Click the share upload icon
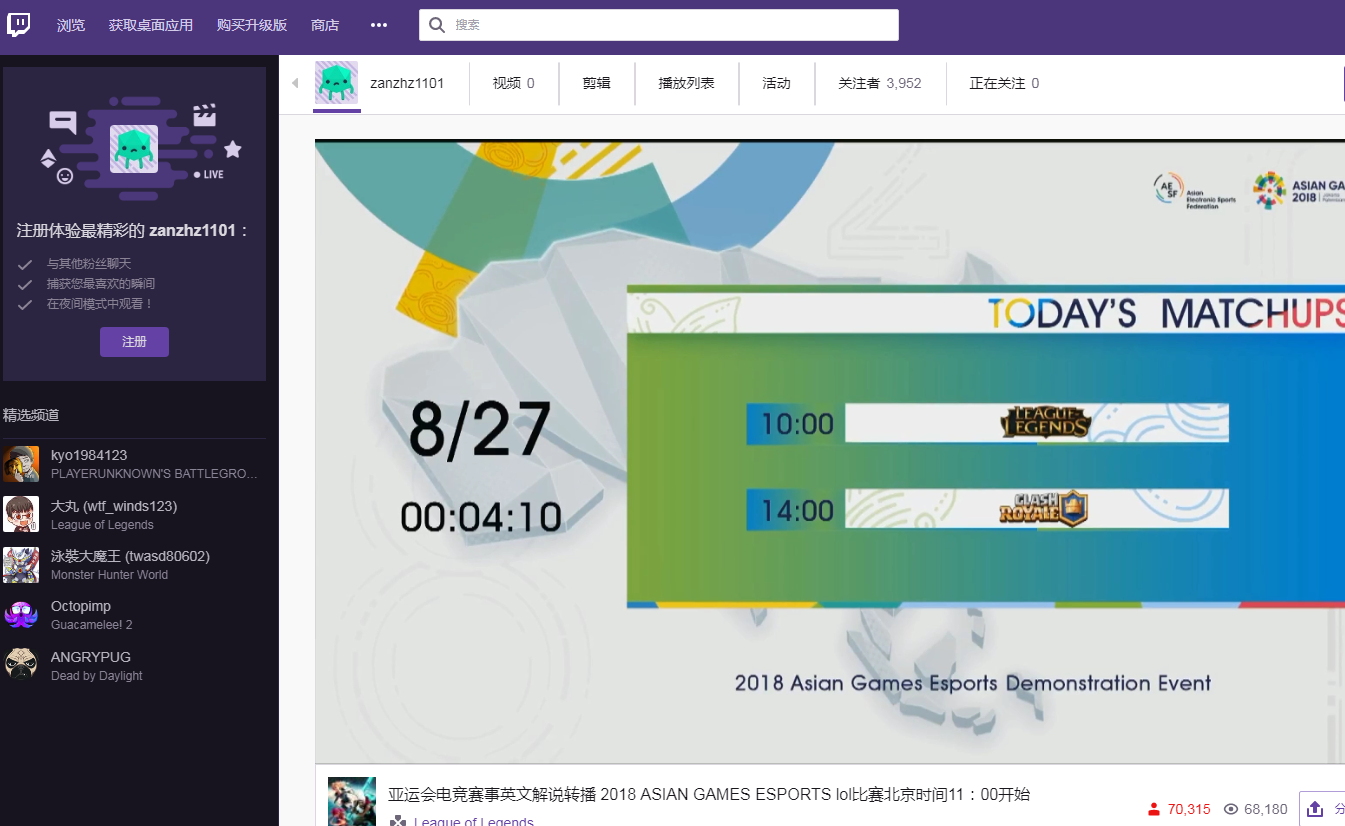The height and width of the screenshot is (826, 1345). tap(1314, 808)
